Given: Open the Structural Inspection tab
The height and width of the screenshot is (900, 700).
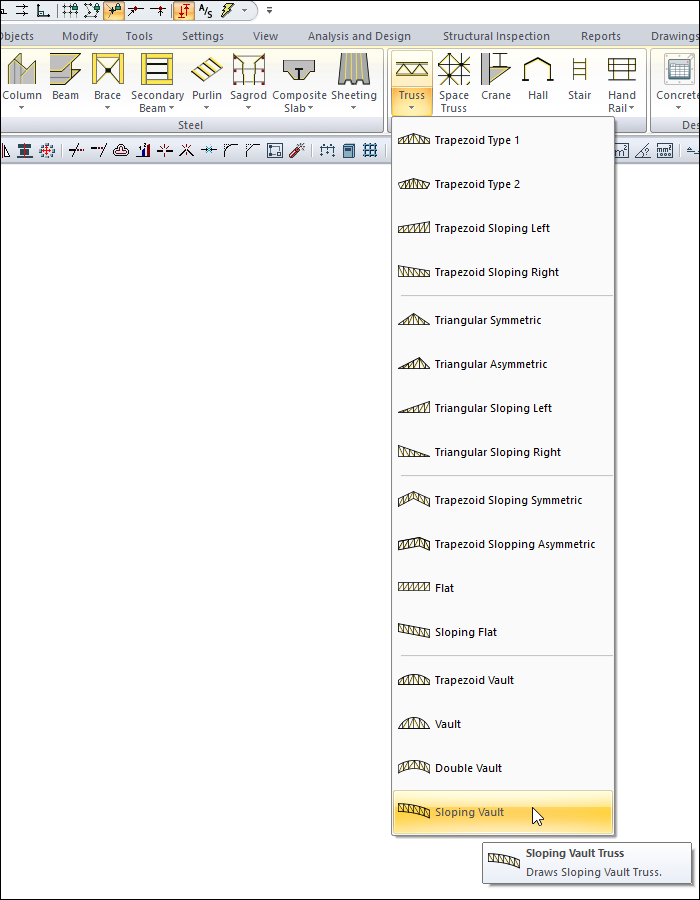Looking at the screenshot, I should tap(496, 36).
